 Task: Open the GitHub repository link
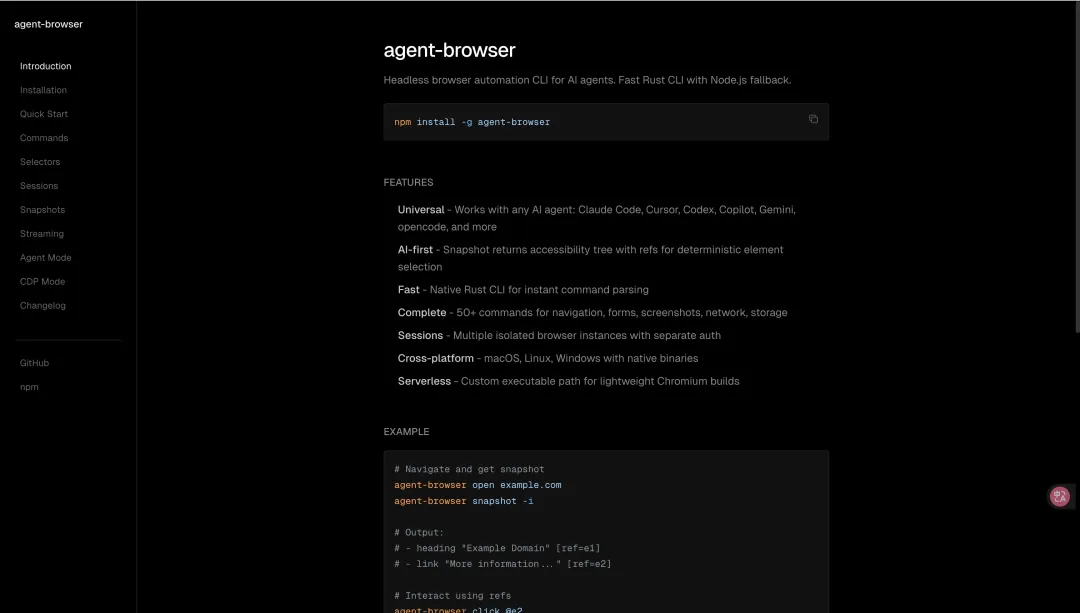[34, 363]
